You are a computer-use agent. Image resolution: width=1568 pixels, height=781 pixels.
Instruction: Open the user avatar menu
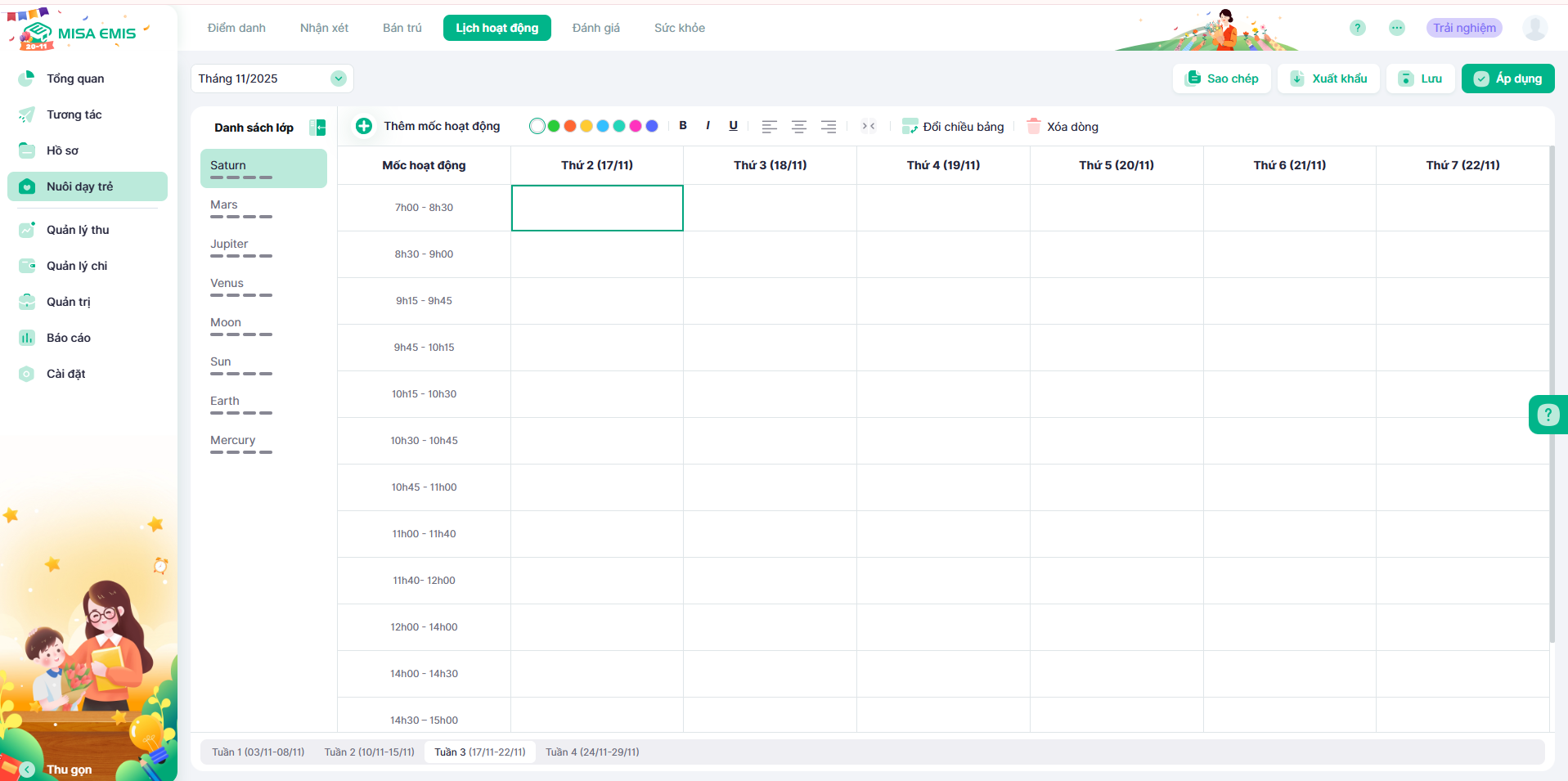point(1534,28)
